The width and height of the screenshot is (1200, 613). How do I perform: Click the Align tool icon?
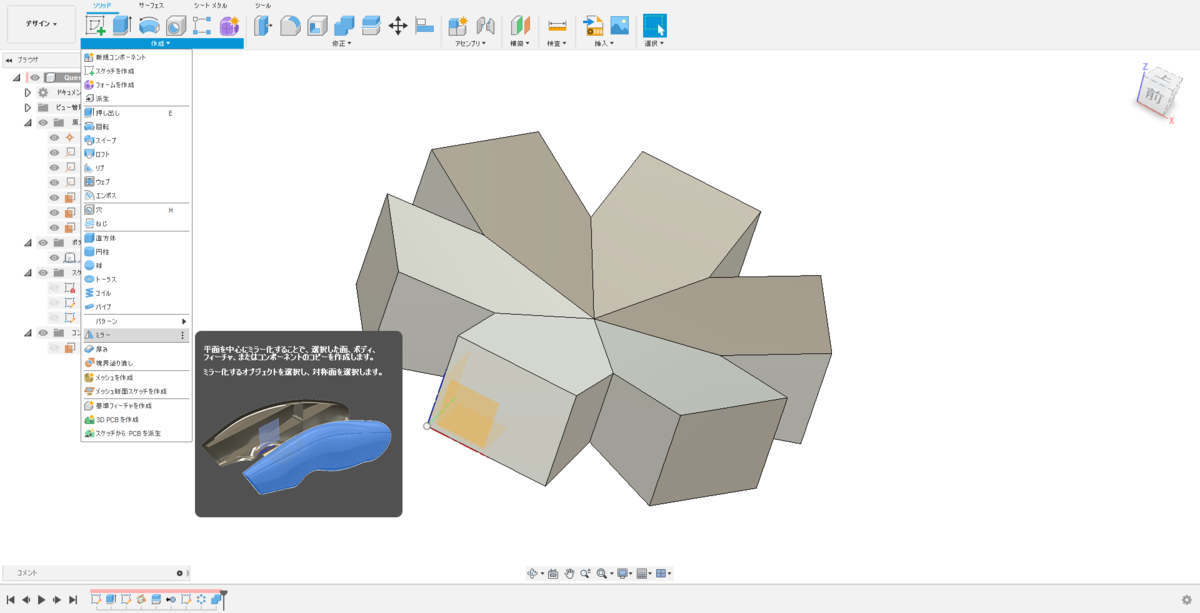pyautogui.click(x=425, y=26)
